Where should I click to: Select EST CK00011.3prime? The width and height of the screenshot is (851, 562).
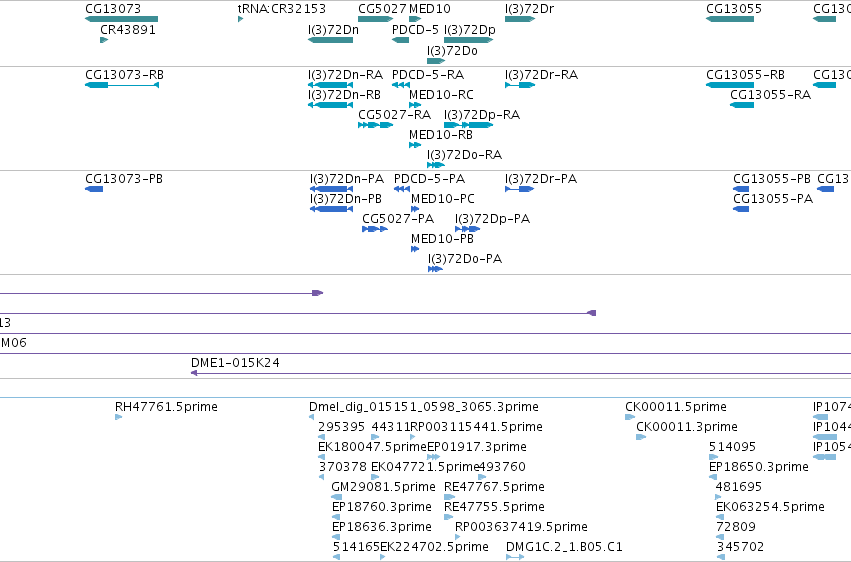click(x=641, y=437)
